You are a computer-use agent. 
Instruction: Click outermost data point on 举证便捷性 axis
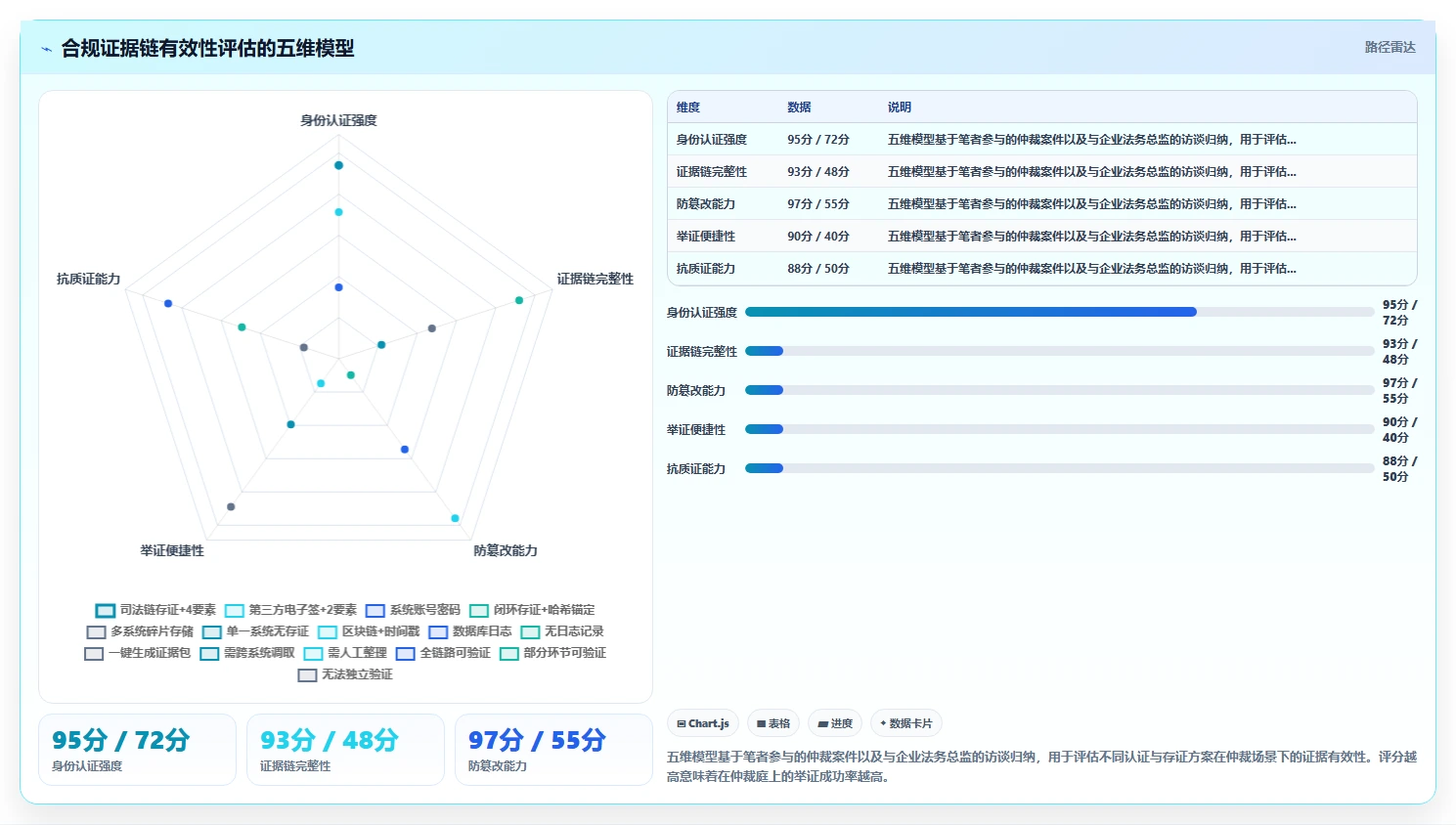[x=231, y=506]
